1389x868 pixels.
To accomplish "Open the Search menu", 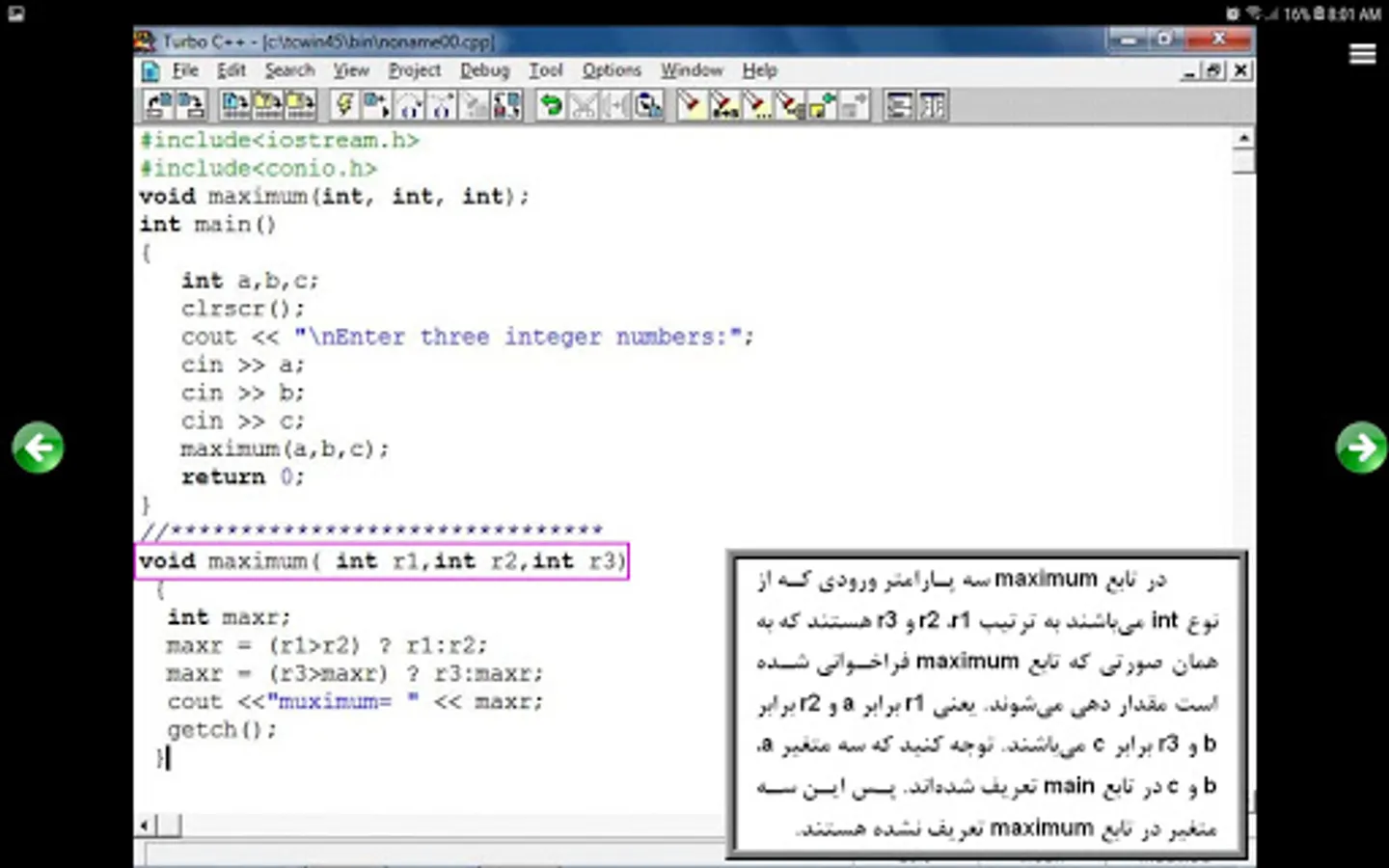I will pos(289,70).
